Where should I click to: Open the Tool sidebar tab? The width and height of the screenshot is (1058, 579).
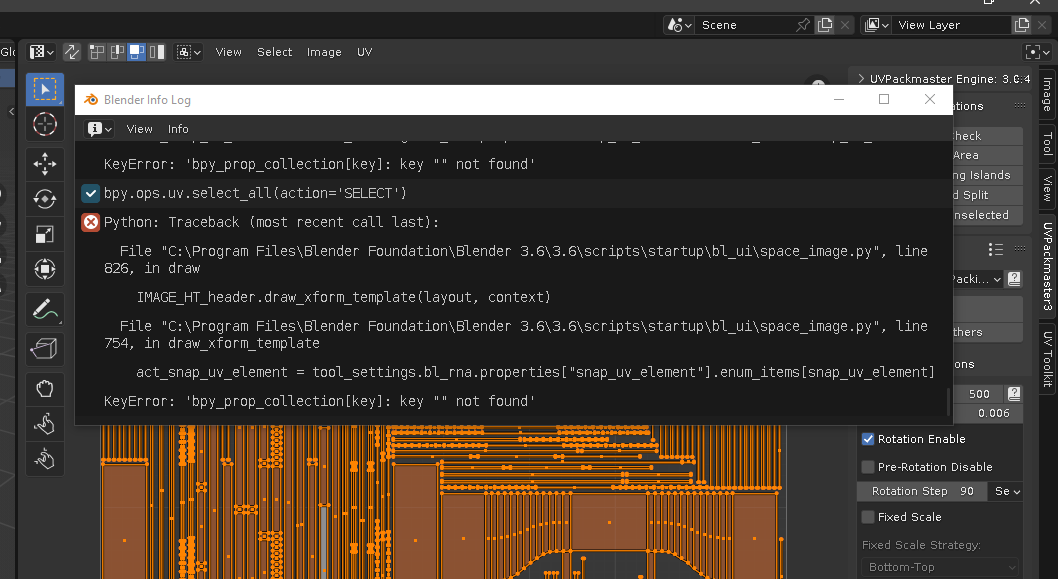click(1047, 143)
